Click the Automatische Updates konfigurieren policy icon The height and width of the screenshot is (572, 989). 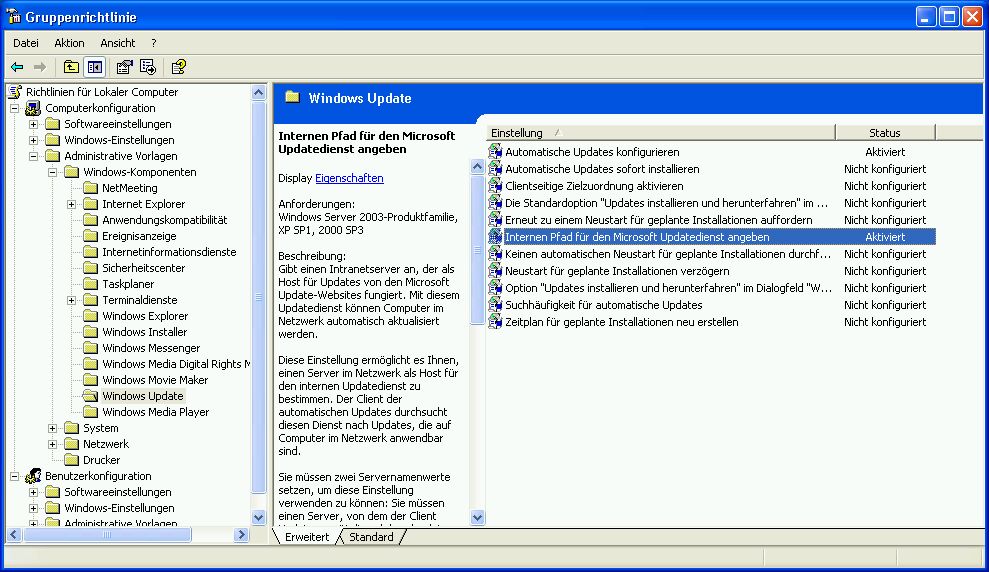pos(495,151)
